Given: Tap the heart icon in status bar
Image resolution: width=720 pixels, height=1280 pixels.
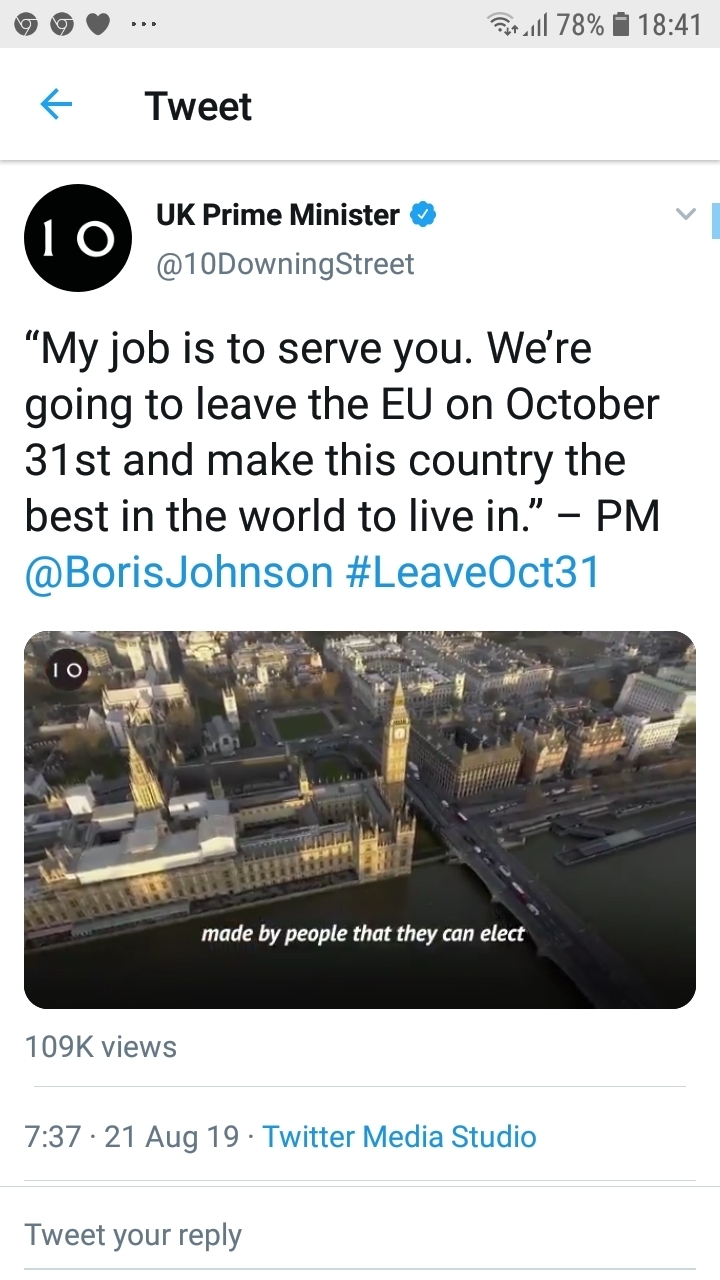Looking at the screenshot, I should point(97,24).
